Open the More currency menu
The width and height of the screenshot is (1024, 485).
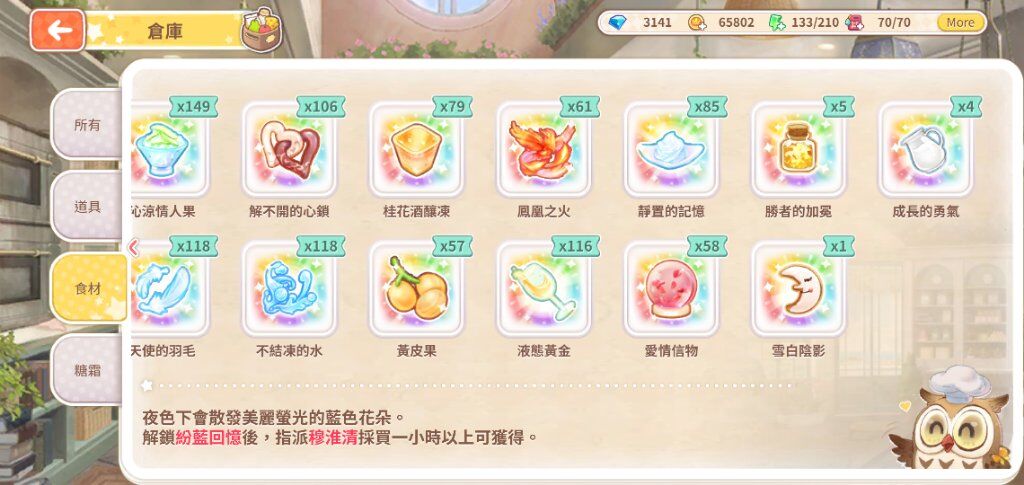[960, 22]
